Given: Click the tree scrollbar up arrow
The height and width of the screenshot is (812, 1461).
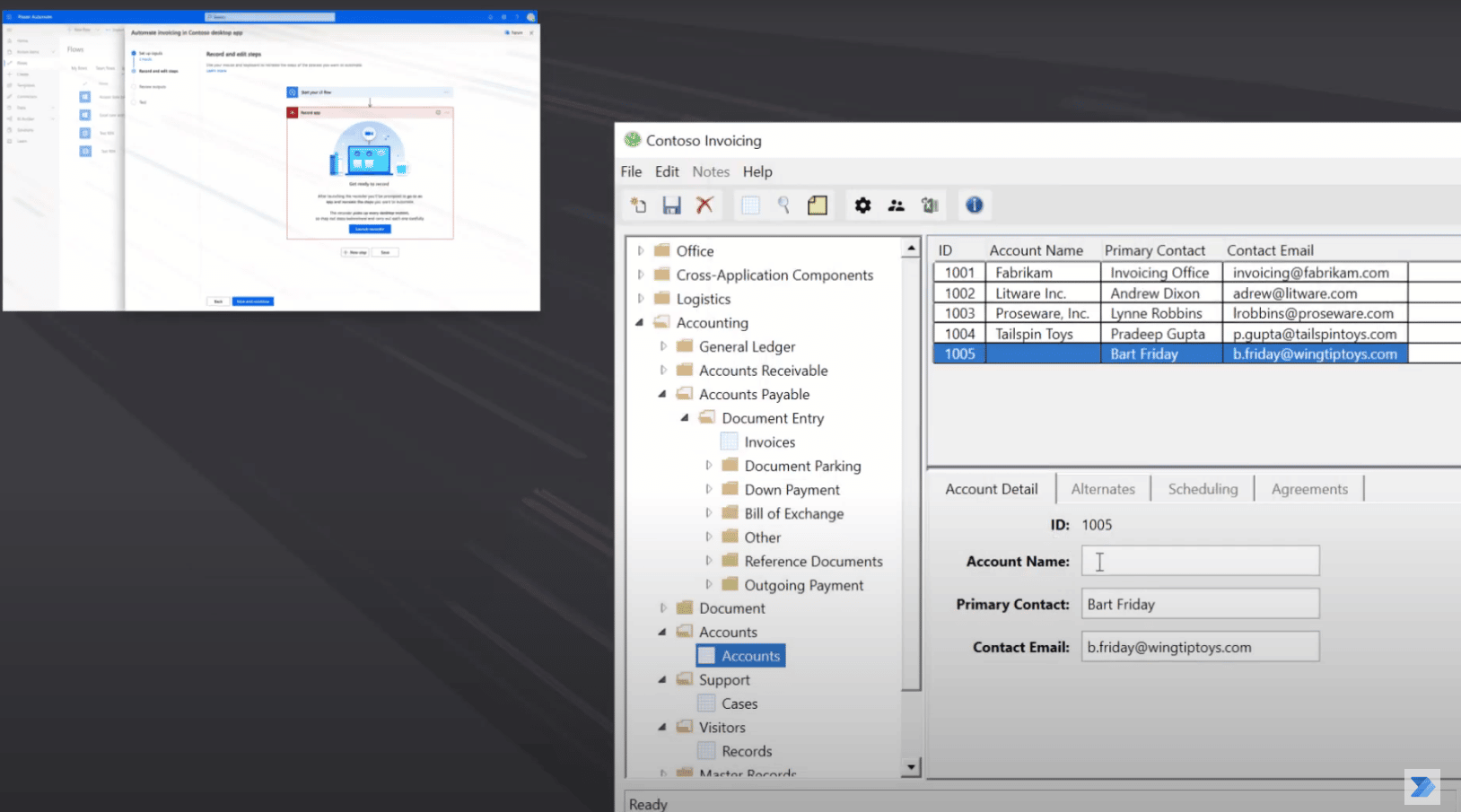Looking at the screenshot, I should point(911,248).
